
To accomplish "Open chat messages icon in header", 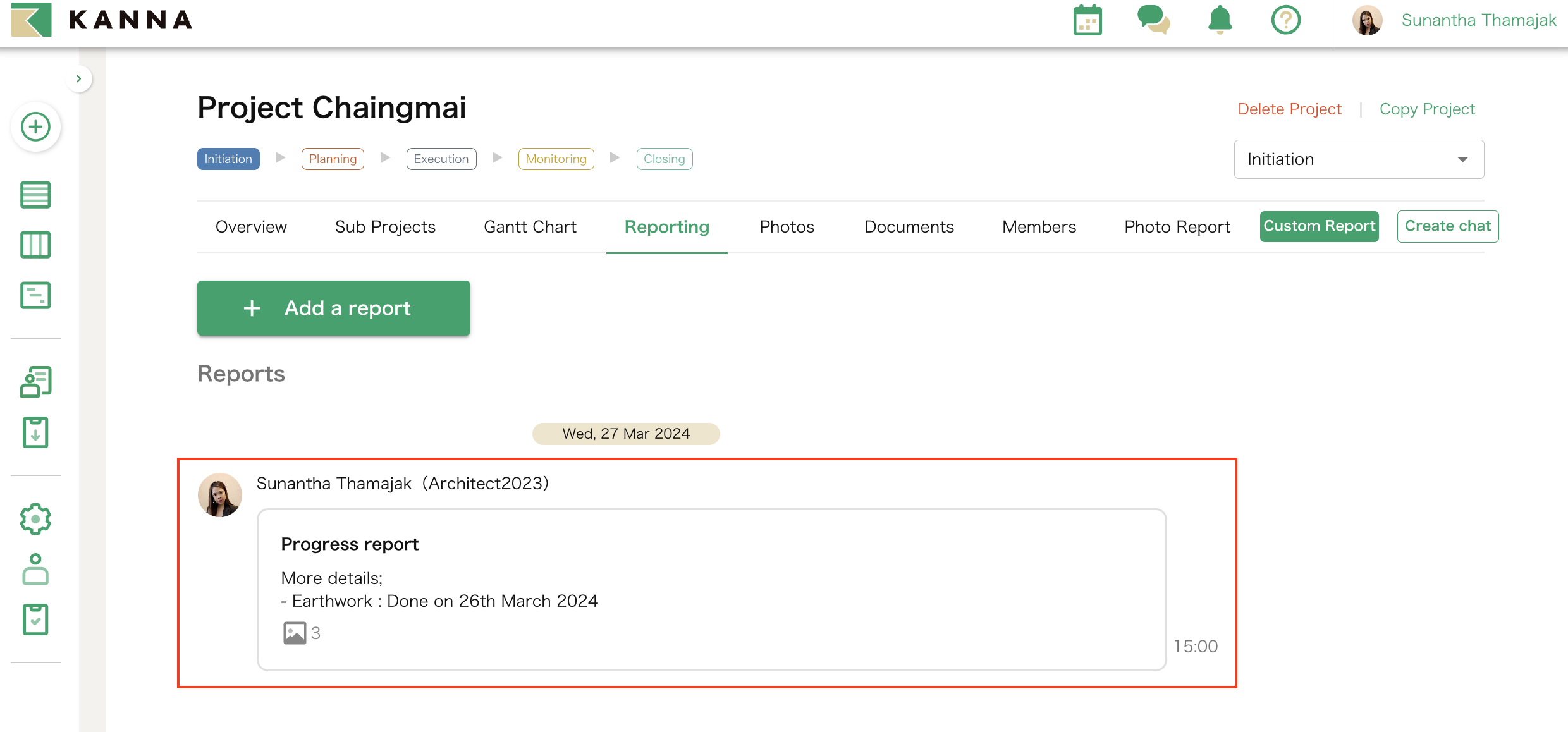I will pyautogui.click(x=1153, y=21).
